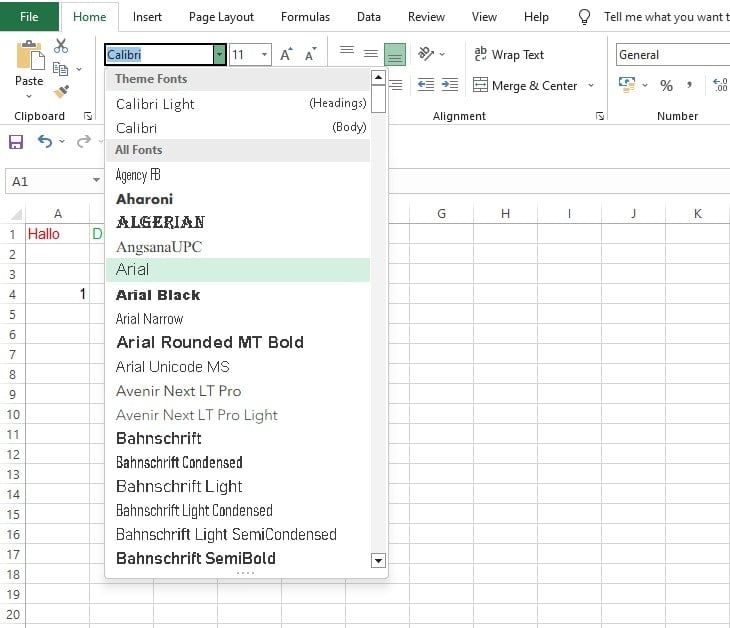Toggle Wrap Text
This screenshot has width=730, height=628.
tap(509, 54)
